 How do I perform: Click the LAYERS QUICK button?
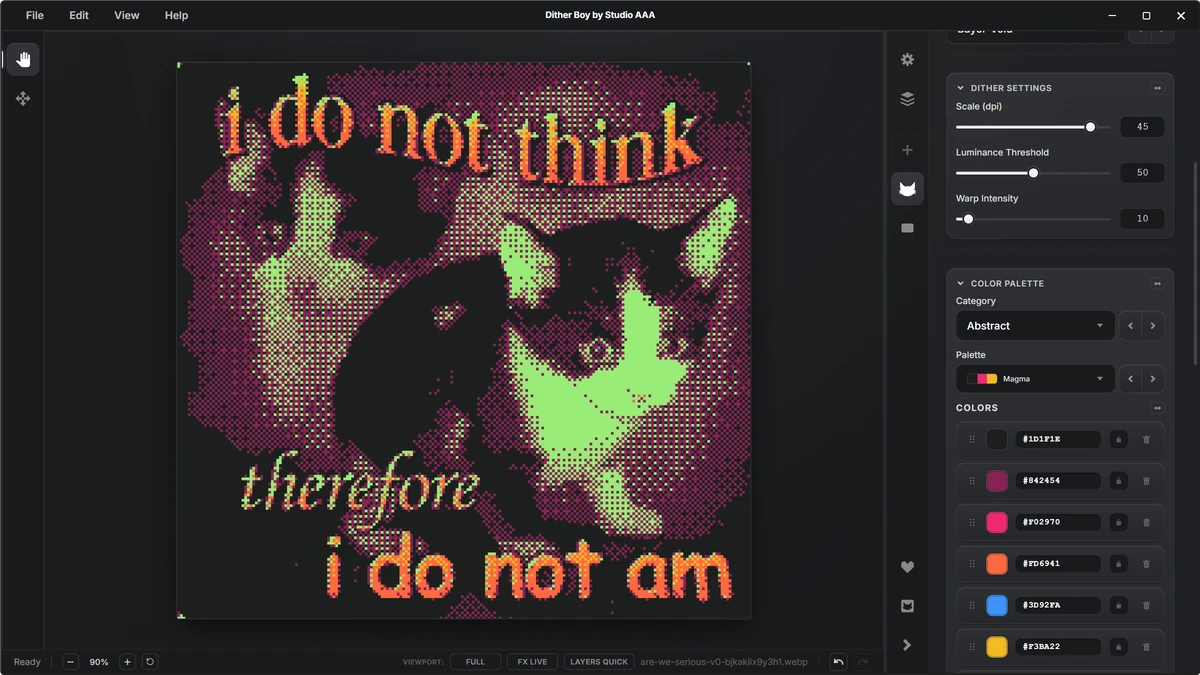[x=600, y=662]
